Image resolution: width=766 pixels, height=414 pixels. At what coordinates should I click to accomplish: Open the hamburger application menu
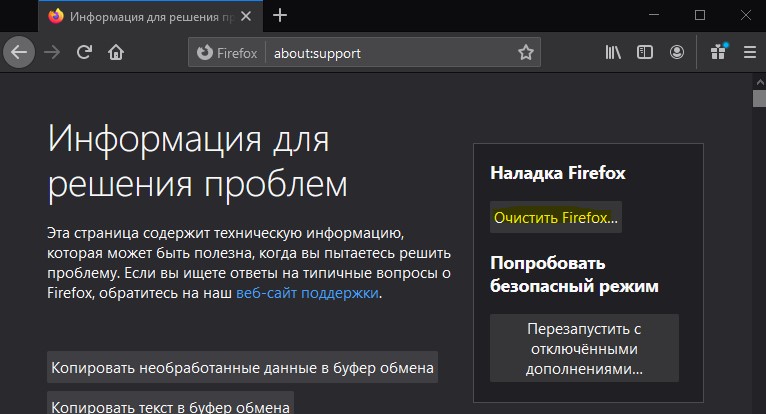750,52
